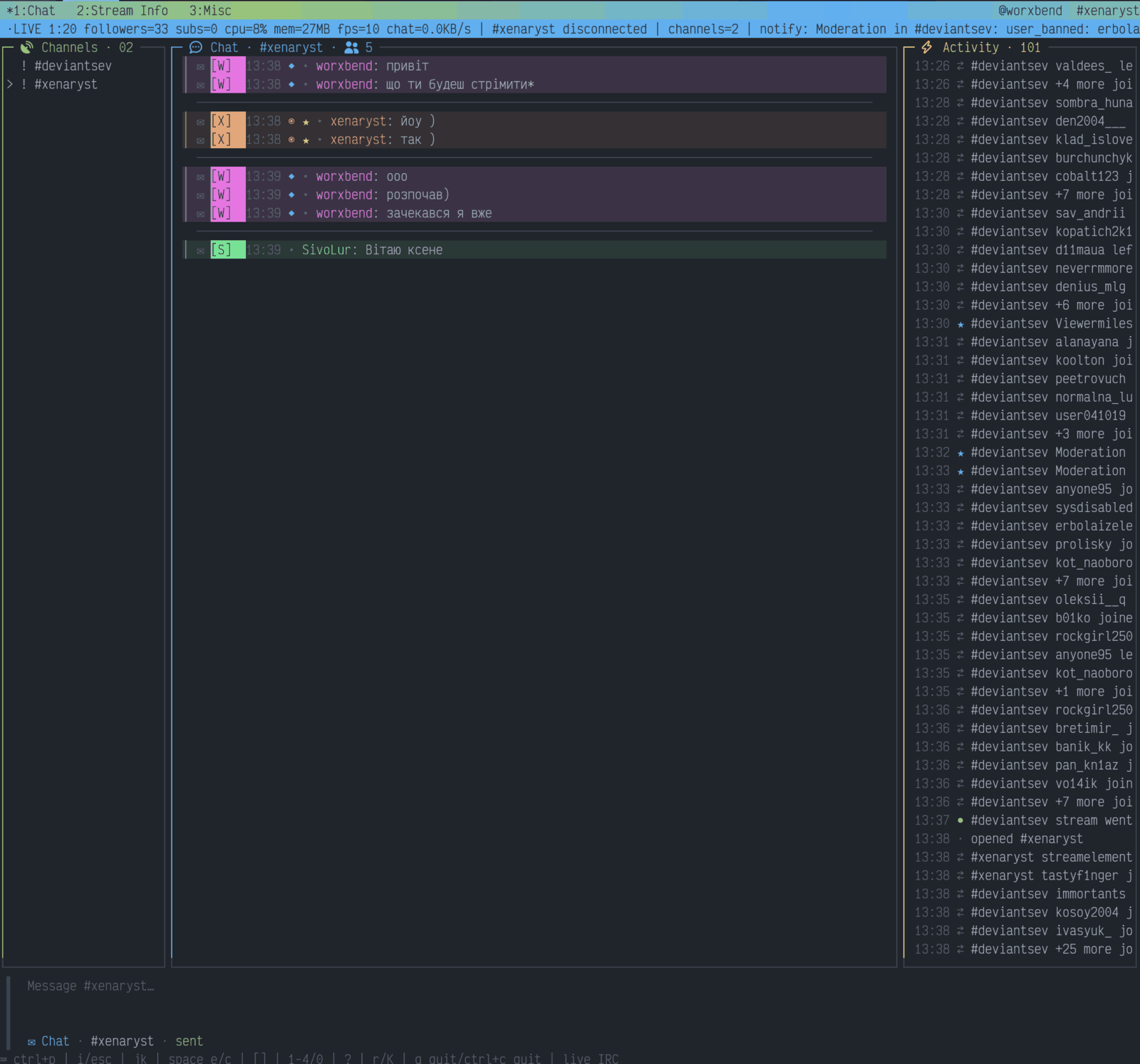Select the 'opened #xenaryst' activity entry

tap(1023, 840)
